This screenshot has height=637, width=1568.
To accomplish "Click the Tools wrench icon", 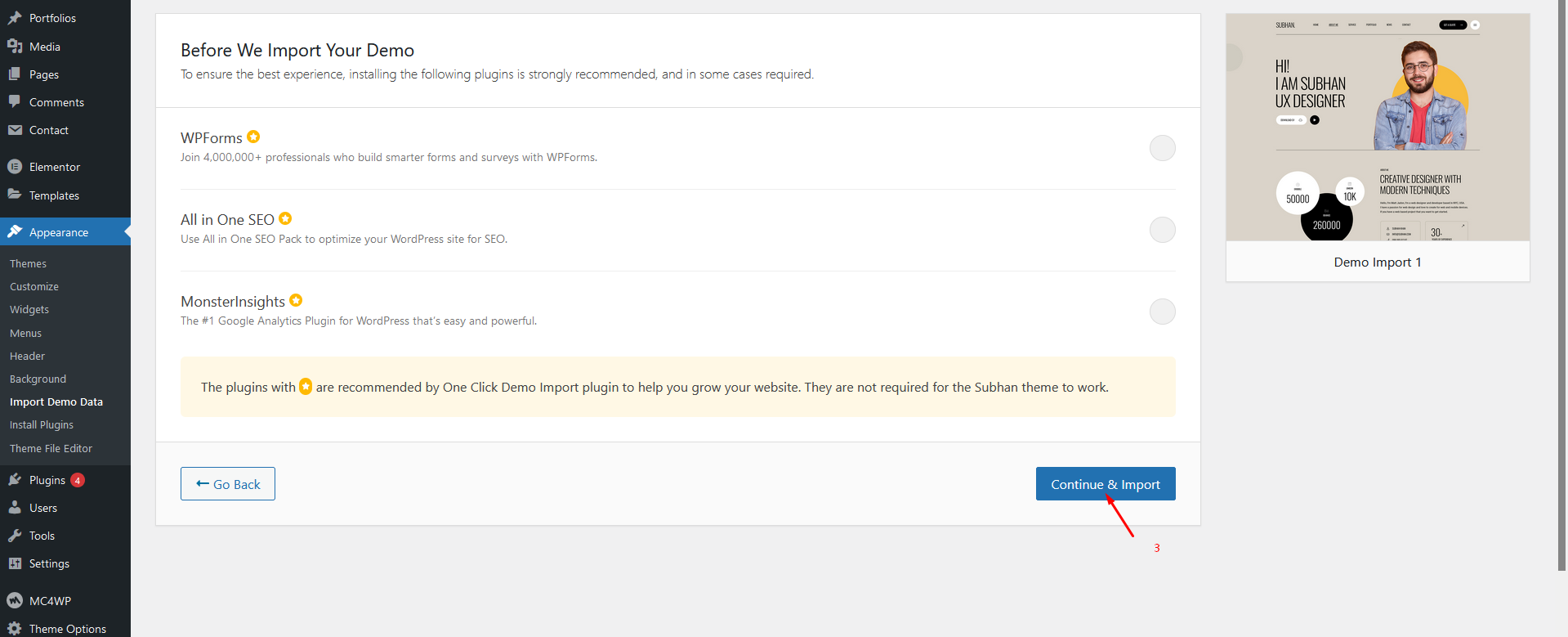I will (15, 536).
